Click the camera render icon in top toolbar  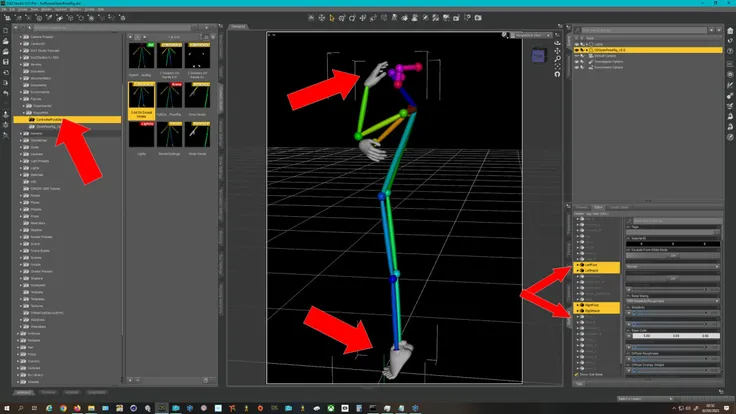pos(478,18)
